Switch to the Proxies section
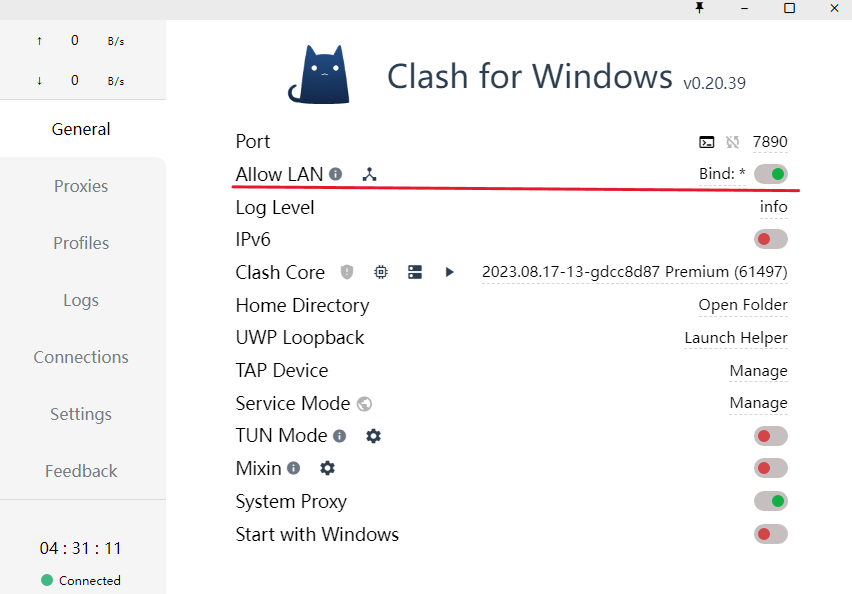Viewport: 852px width, 594px height. 81,186
